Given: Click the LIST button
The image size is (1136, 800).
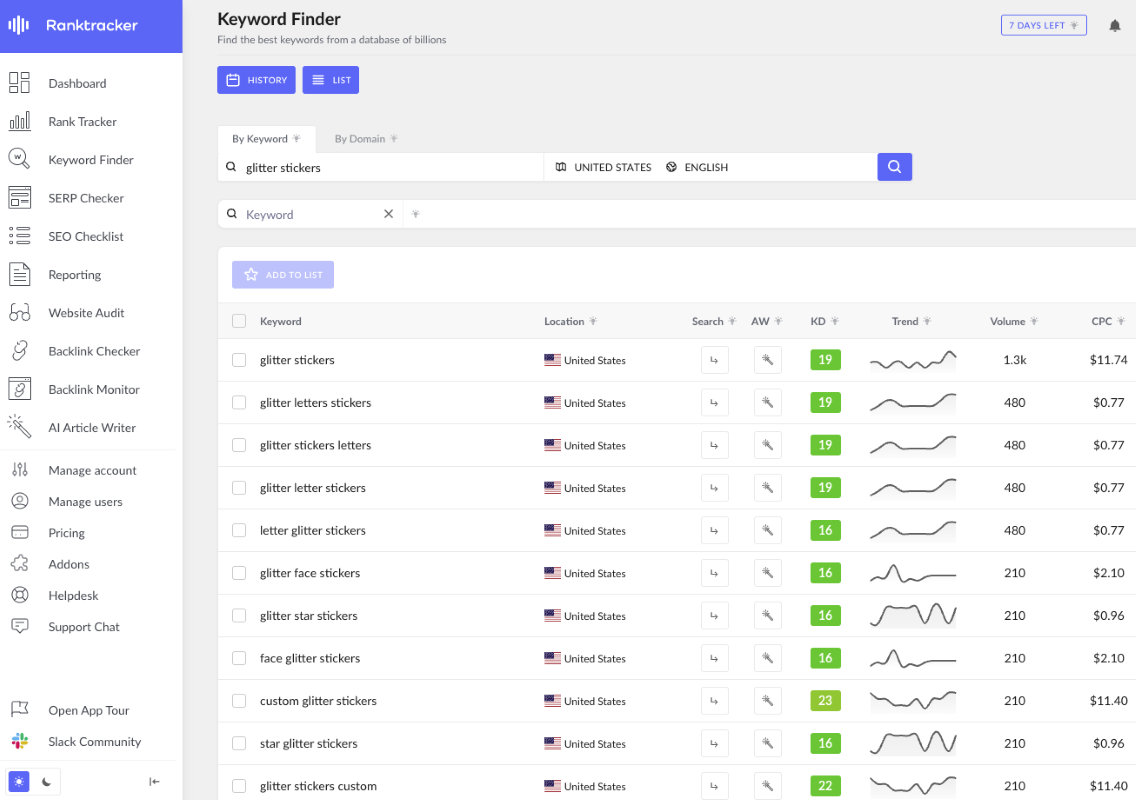Looking at the screenshot, I should 330,80.
